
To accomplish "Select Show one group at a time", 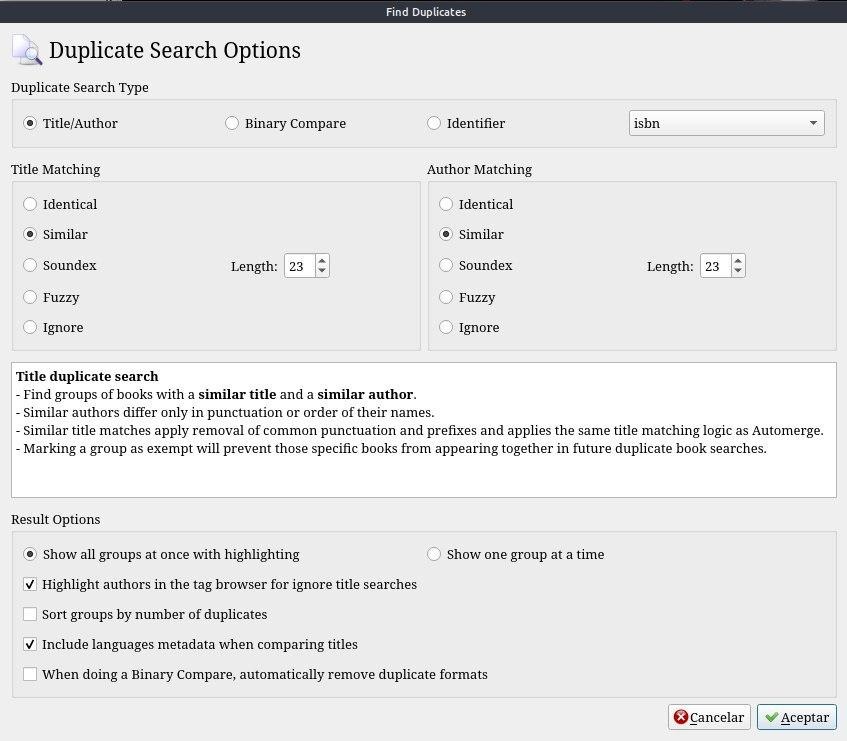I will point(516,554).
